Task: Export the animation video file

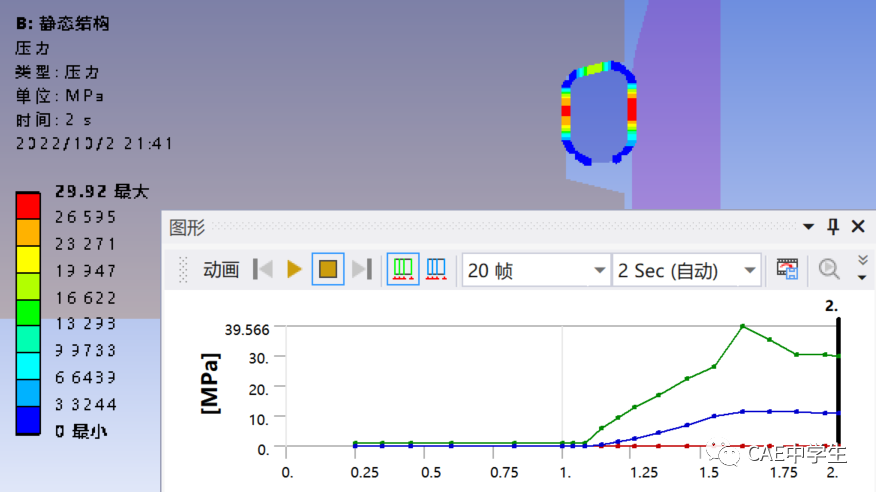Action: (788, 269)
